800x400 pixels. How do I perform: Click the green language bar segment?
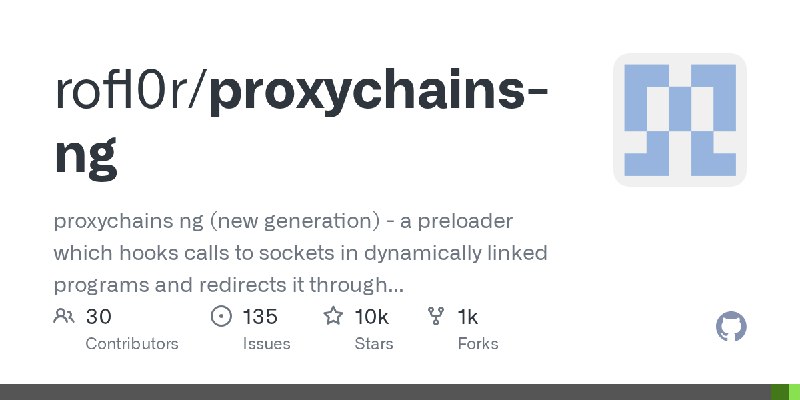tap(779, 392)
